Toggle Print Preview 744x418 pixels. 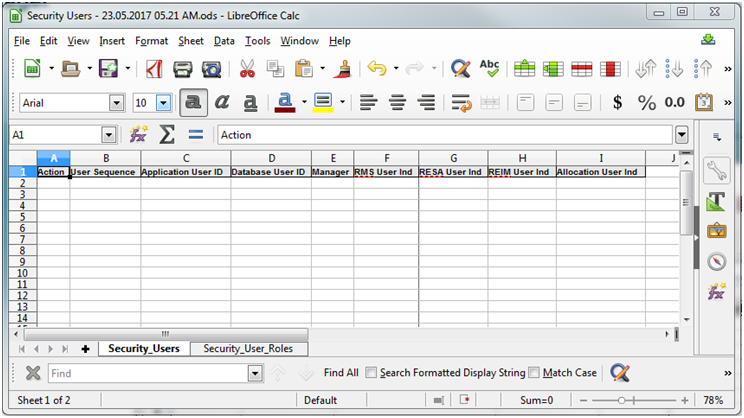(x=211, y=69)
